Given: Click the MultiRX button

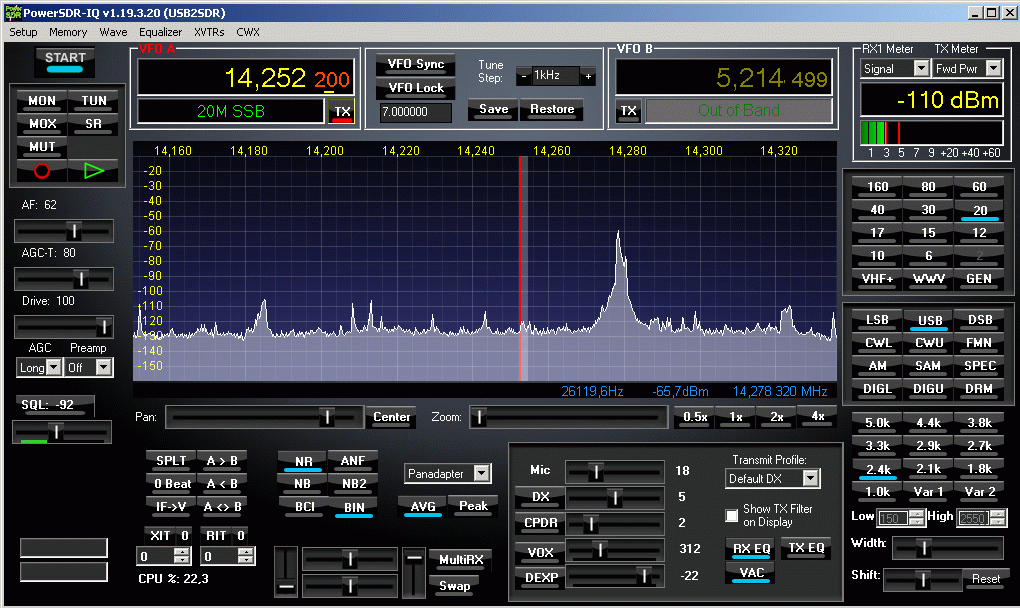Looking at the screenshot, I should 461,560.
